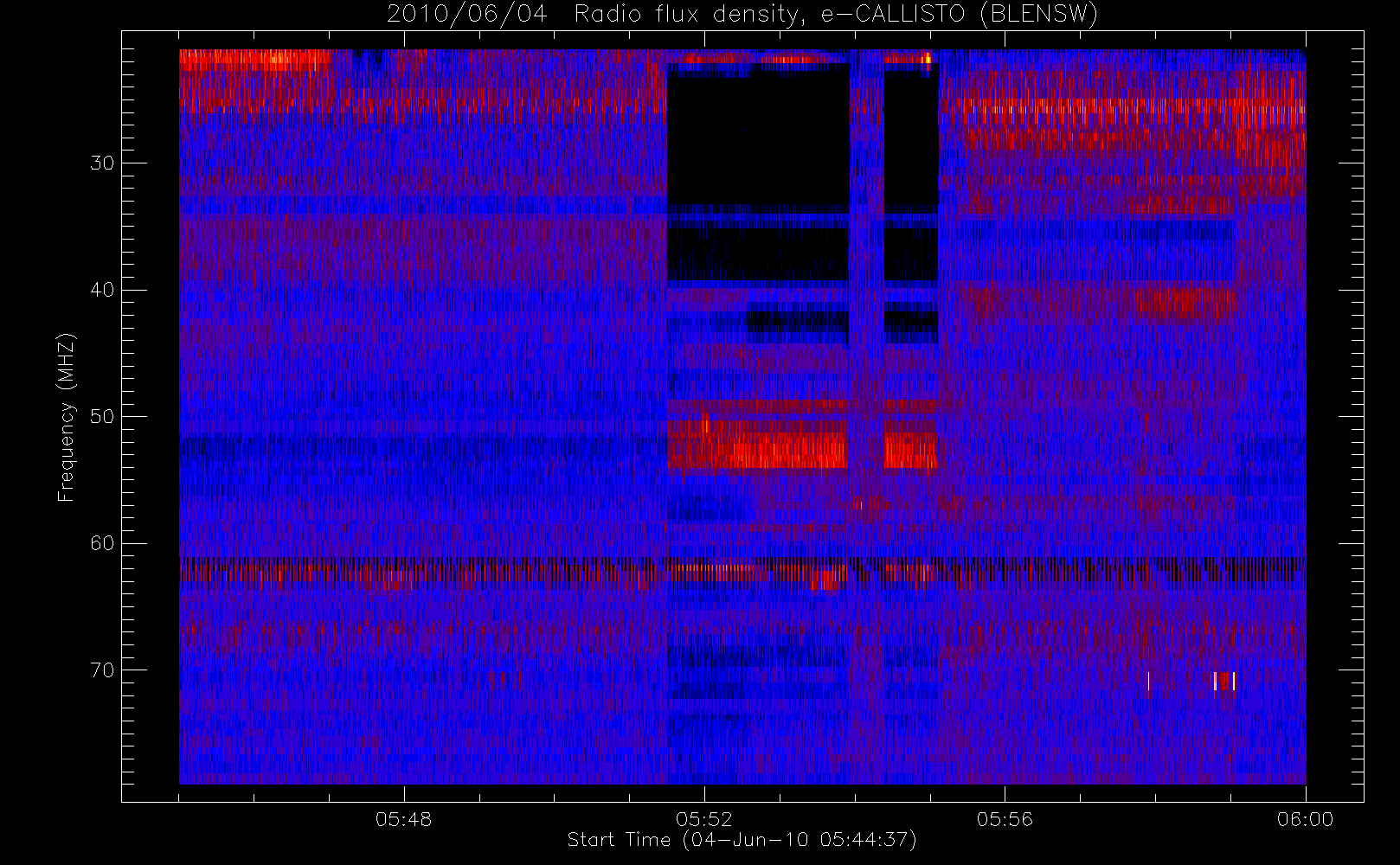This screenshot has height=865, width=1400.
Task: Click the 30 frequency tick label
Action: pyautogui.click(x=102, y=163)
